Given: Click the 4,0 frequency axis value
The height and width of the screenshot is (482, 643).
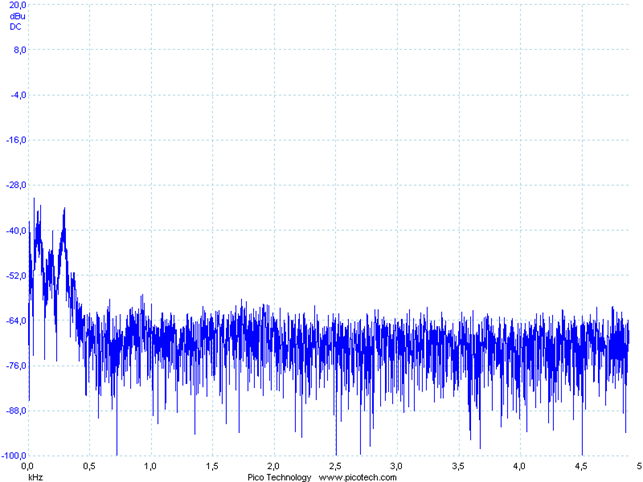Looking at the screenshot, I should pyautogui.click(x=520, y=466).
